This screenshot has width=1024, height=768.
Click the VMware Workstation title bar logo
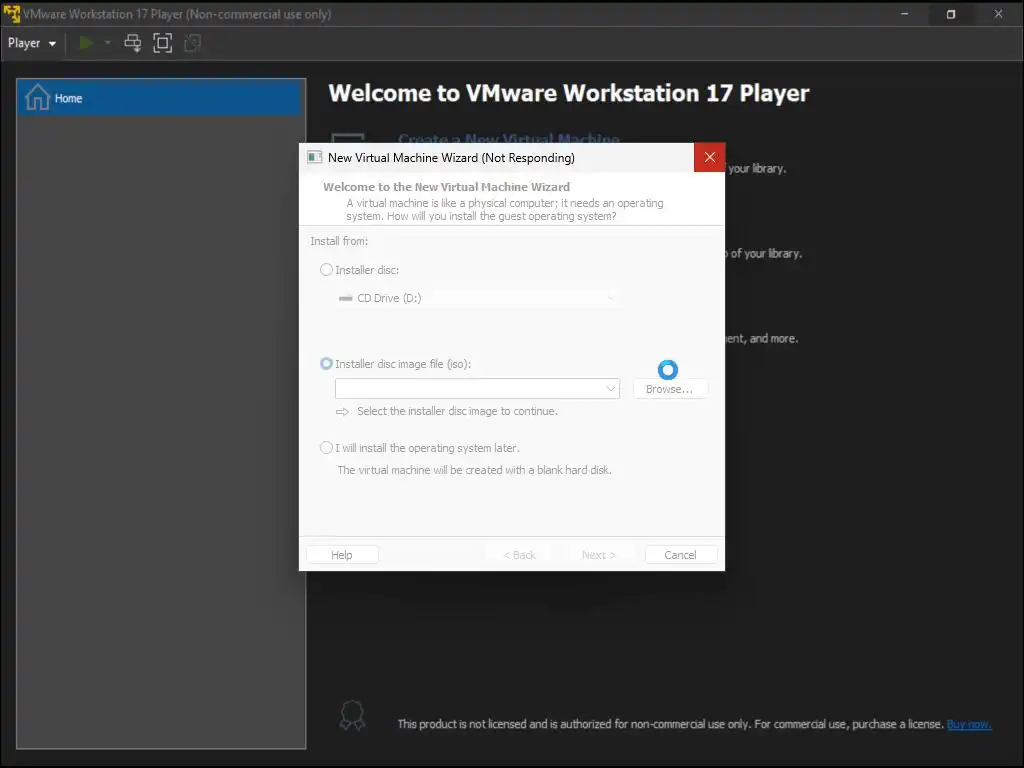tap(11, 14)
